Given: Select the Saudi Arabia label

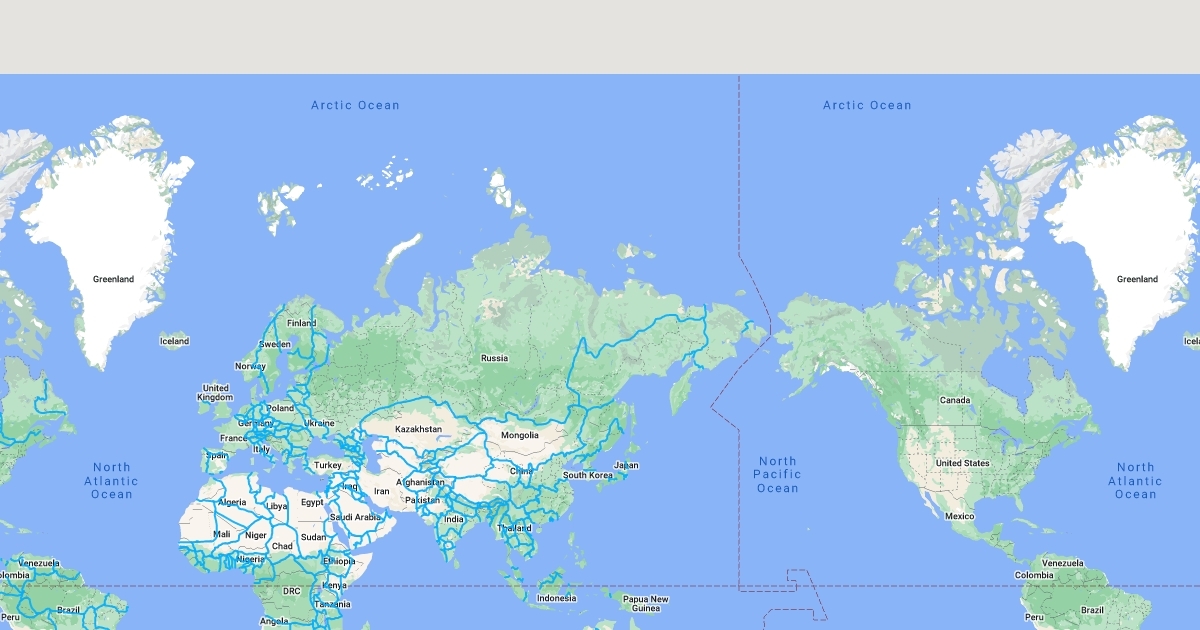Looking at the screenshot, I should click(x=356, y=517).
